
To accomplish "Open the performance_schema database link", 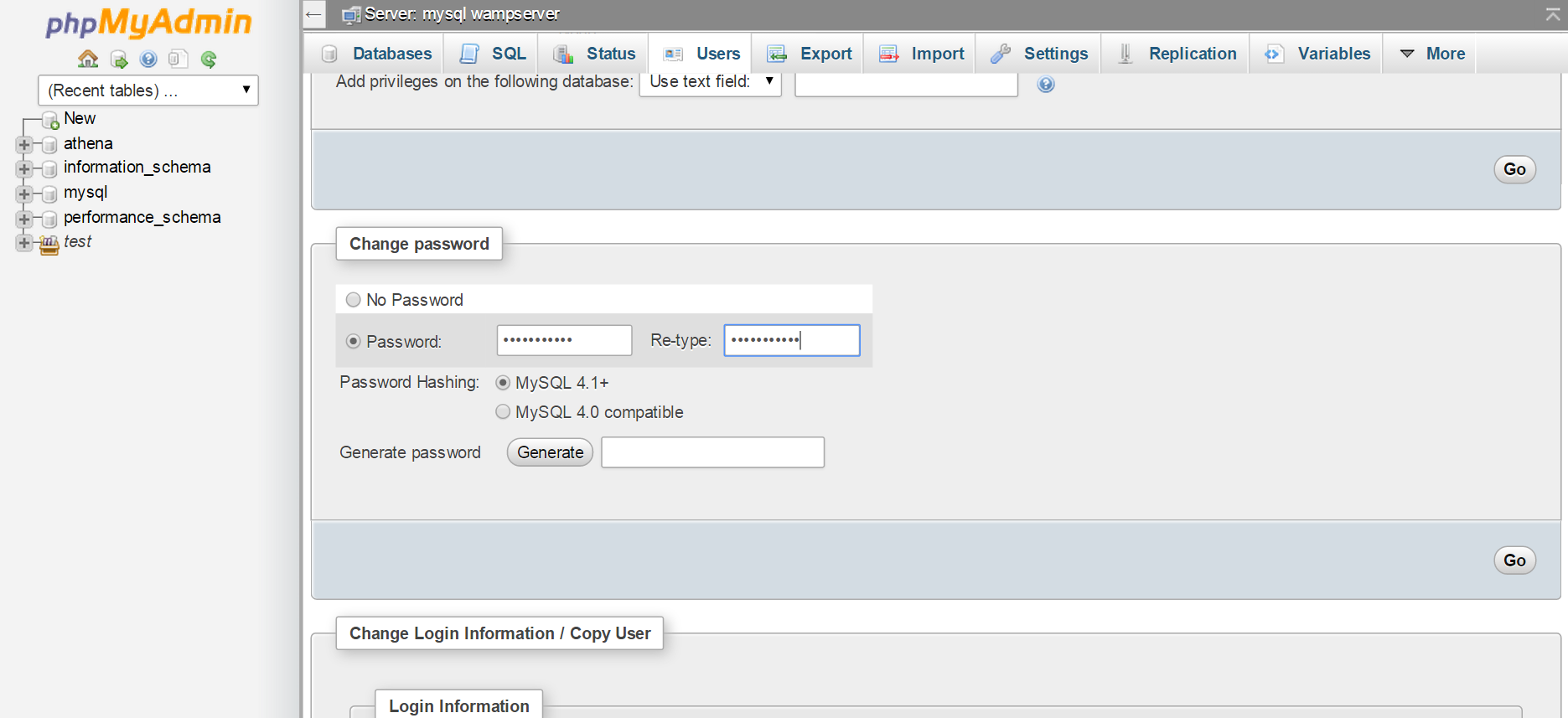I will pos(142,217).
